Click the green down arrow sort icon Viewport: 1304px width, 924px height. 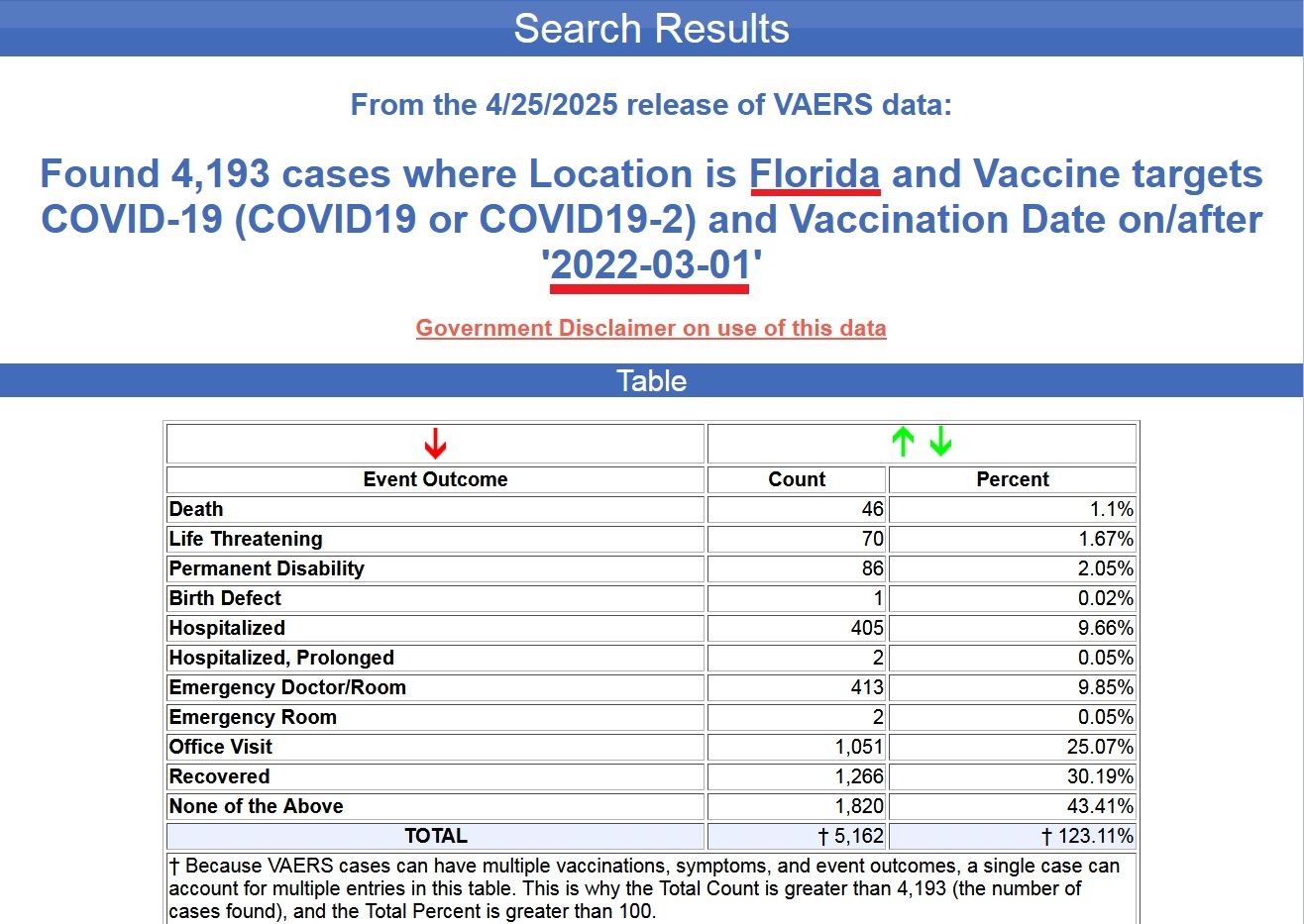(x=940, y=442)
